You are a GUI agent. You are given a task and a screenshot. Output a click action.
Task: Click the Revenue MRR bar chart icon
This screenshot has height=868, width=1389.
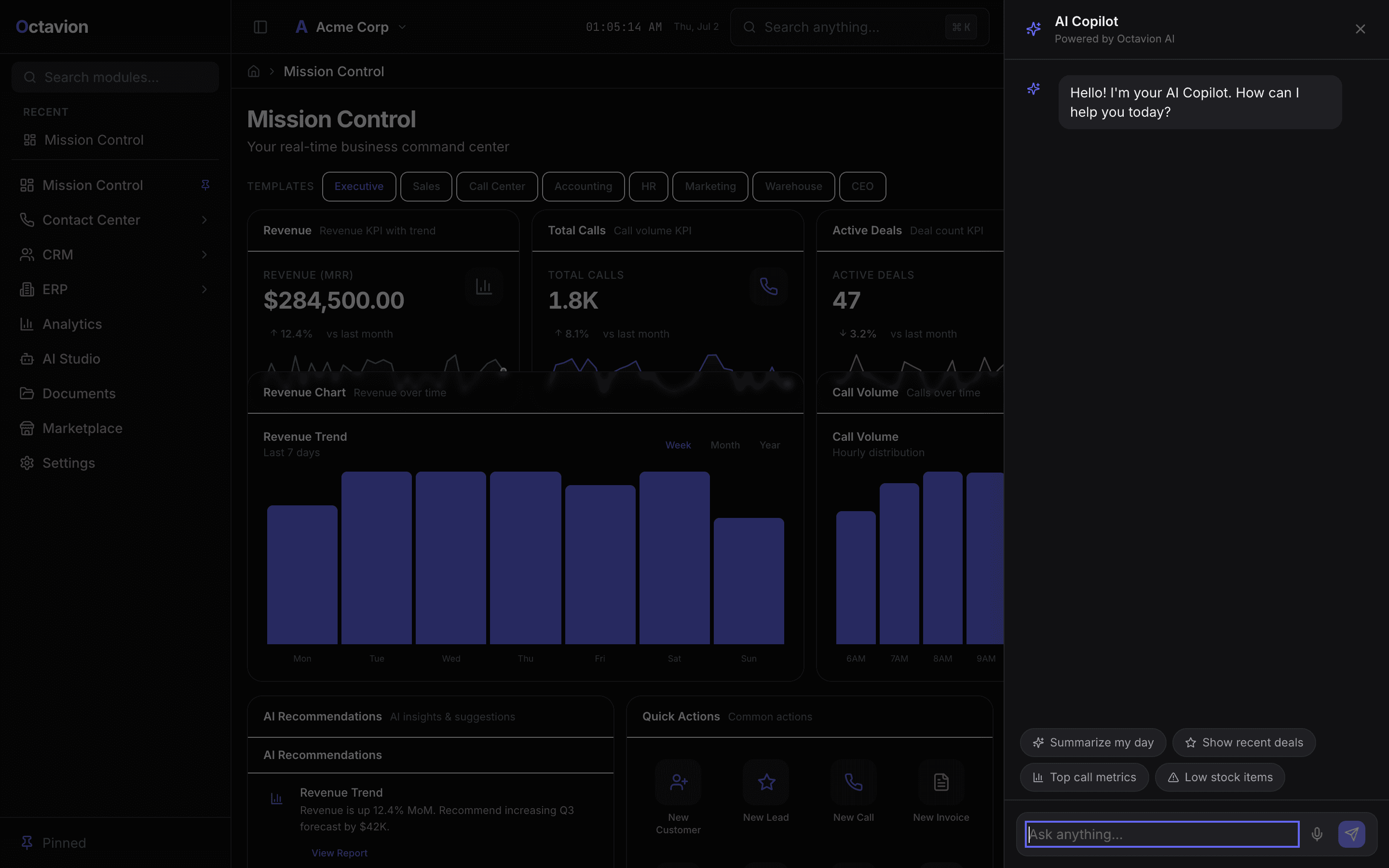(x=484, y=286)
